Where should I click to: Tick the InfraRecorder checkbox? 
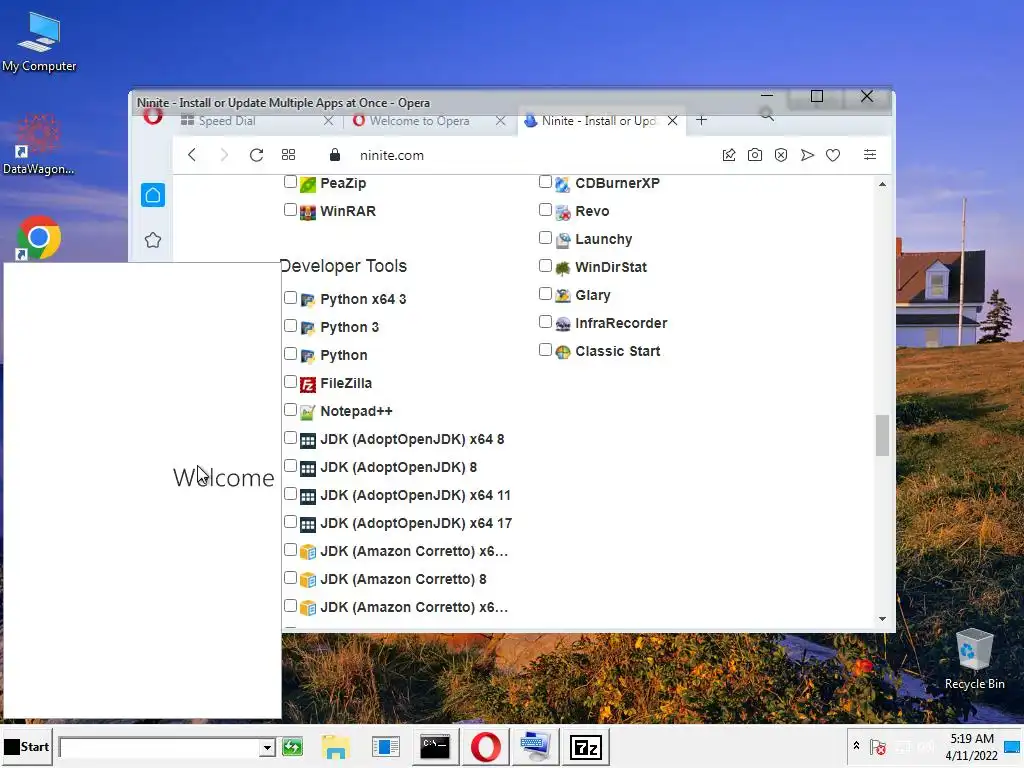click(545, 322)
